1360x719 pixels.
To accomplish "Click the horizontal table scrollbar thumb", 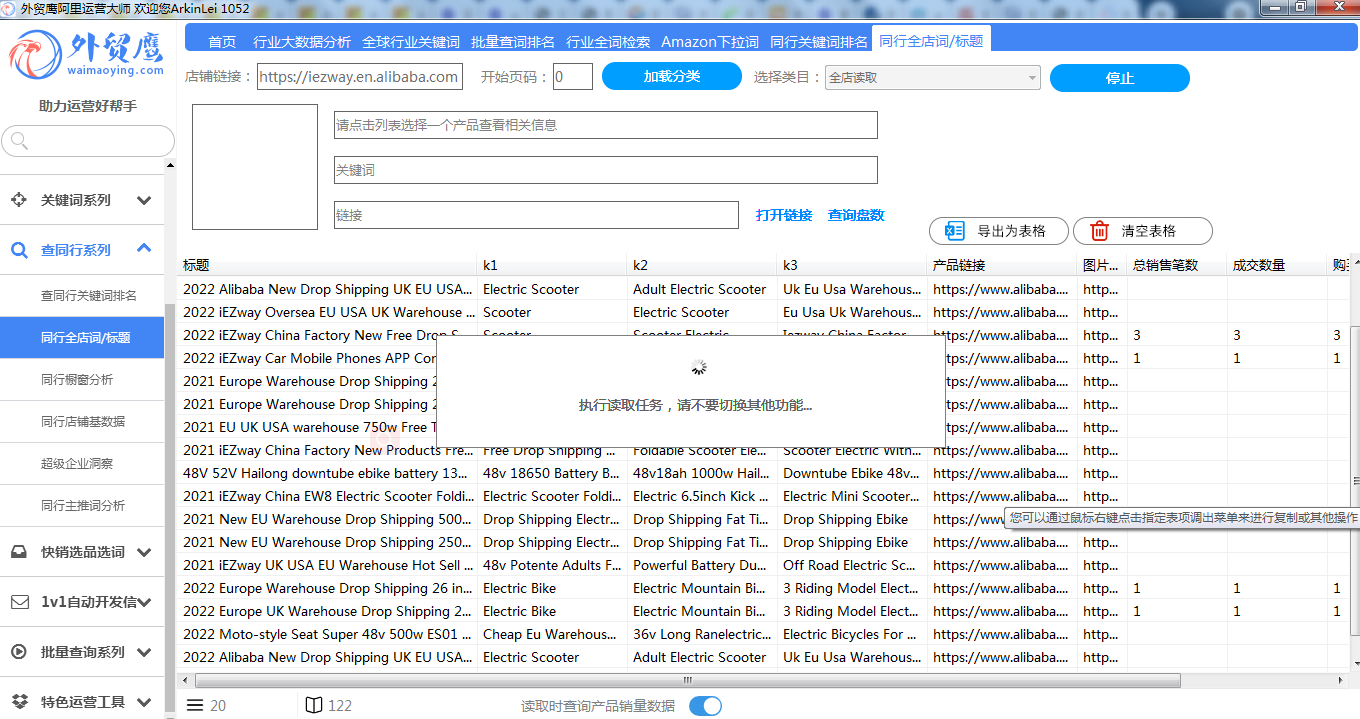I will (x=687, y=680).
